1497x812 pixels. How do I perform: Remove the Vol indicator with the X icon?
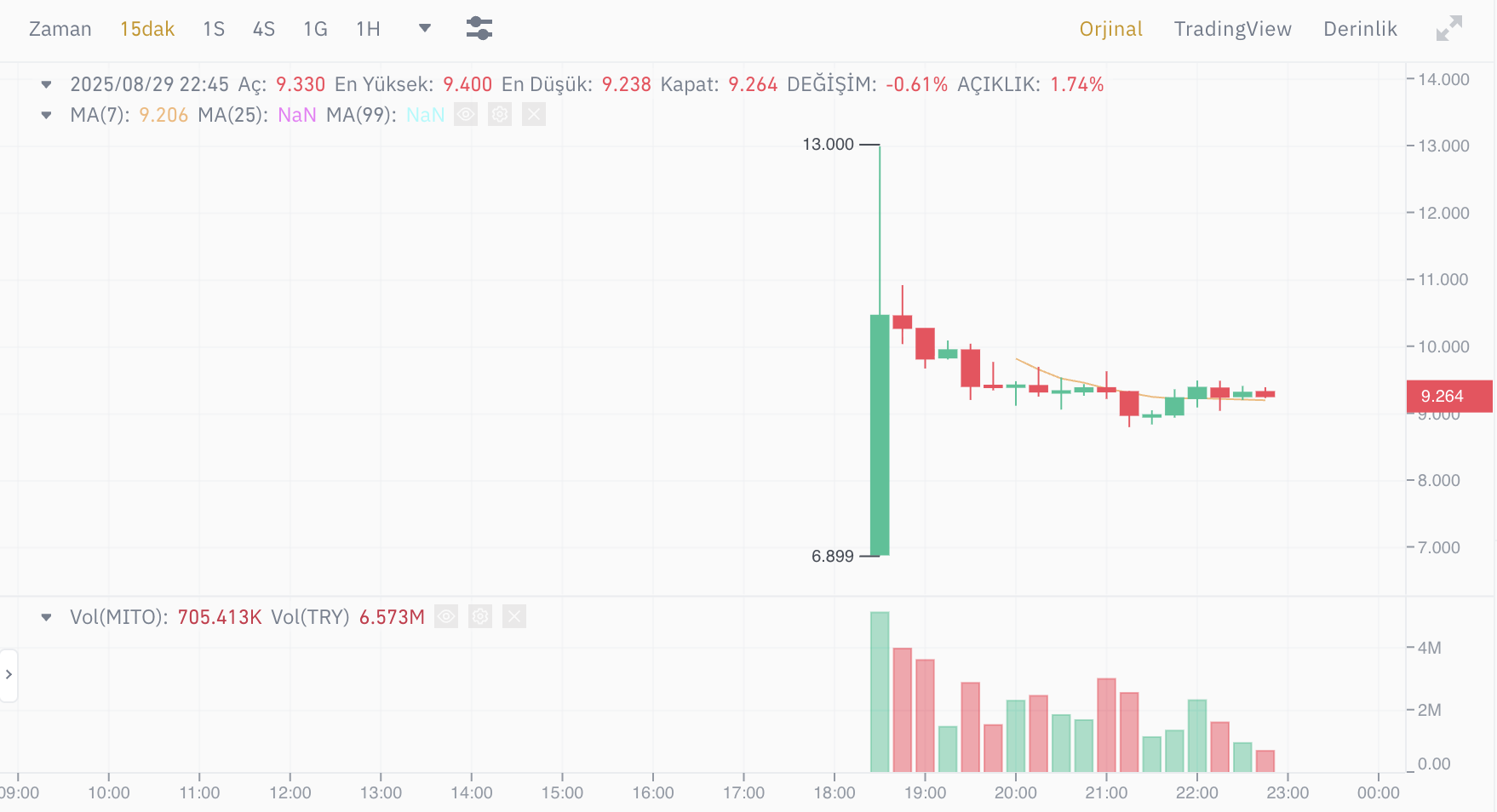click(x=513, y=617)
